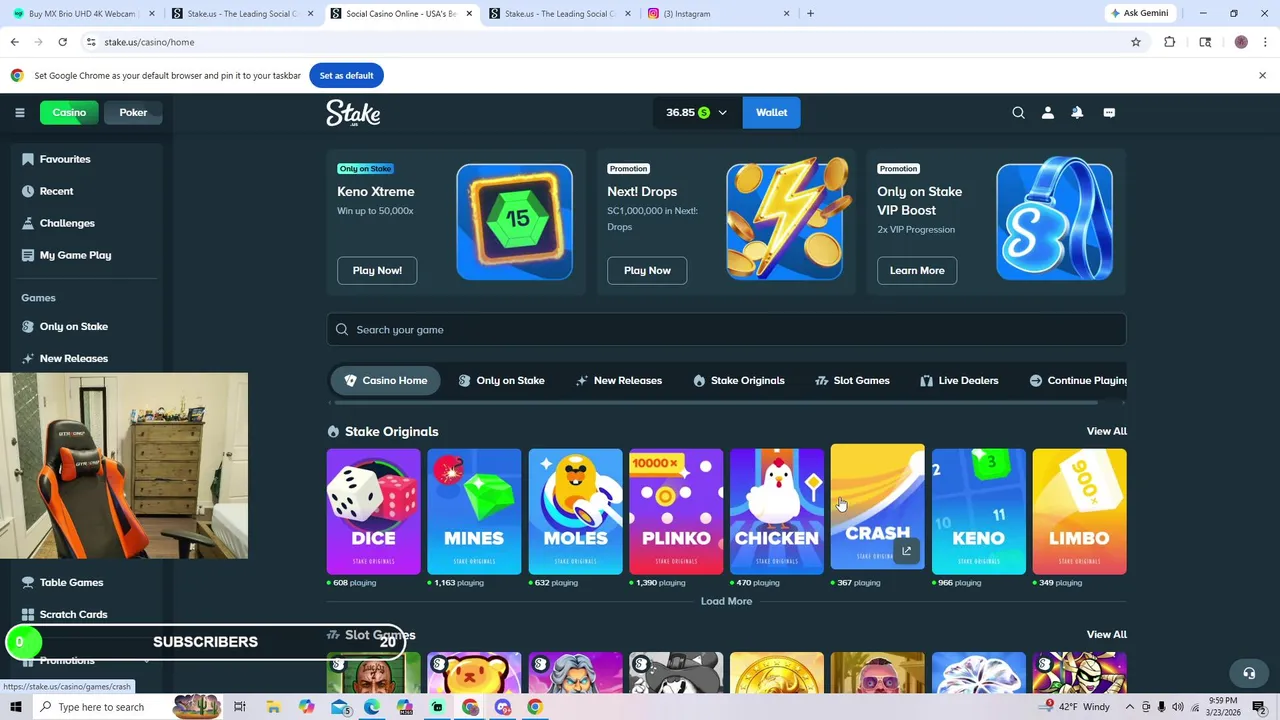Open My Game Play in sidebar
The width and height of the screenshot is (1280, 720).
[x=75, y=255]
